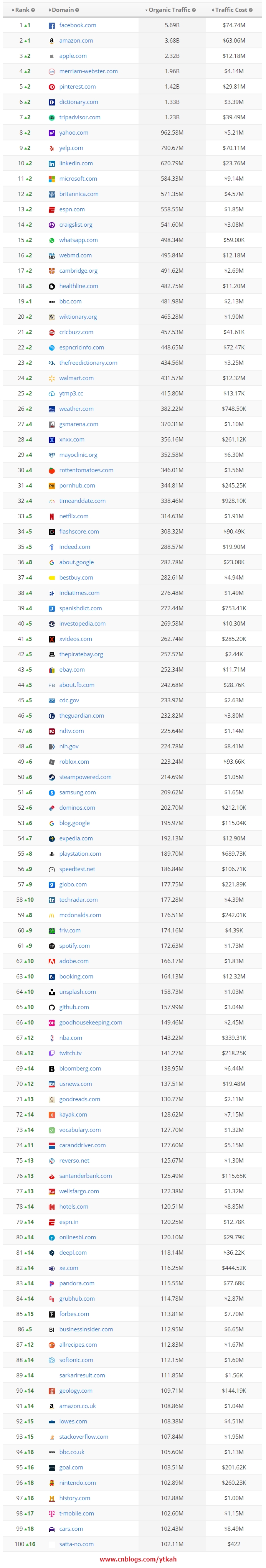The width and height of the screenshot is (266, 1568).
Task: Click the bloomberg.com B icon
Action: (52, 1069)
